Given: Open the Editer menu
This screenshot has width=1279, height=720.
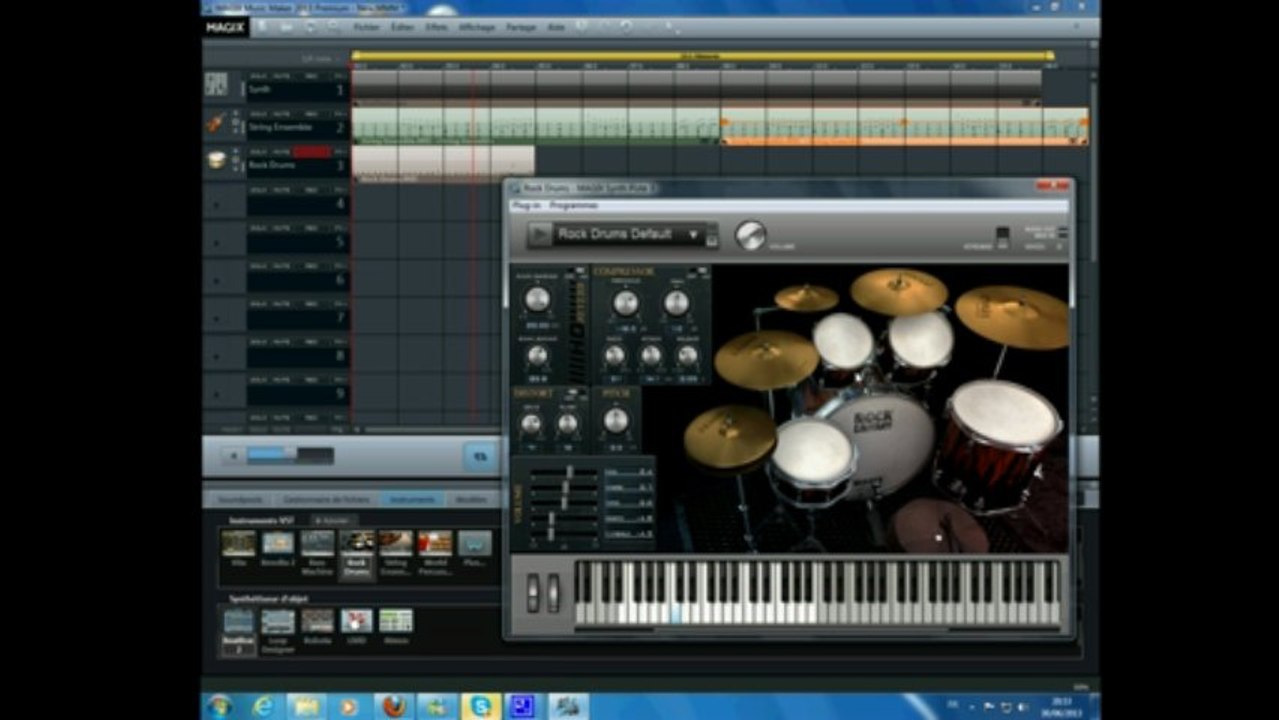Looking at the screenshot, I should [x=402, y=27].
